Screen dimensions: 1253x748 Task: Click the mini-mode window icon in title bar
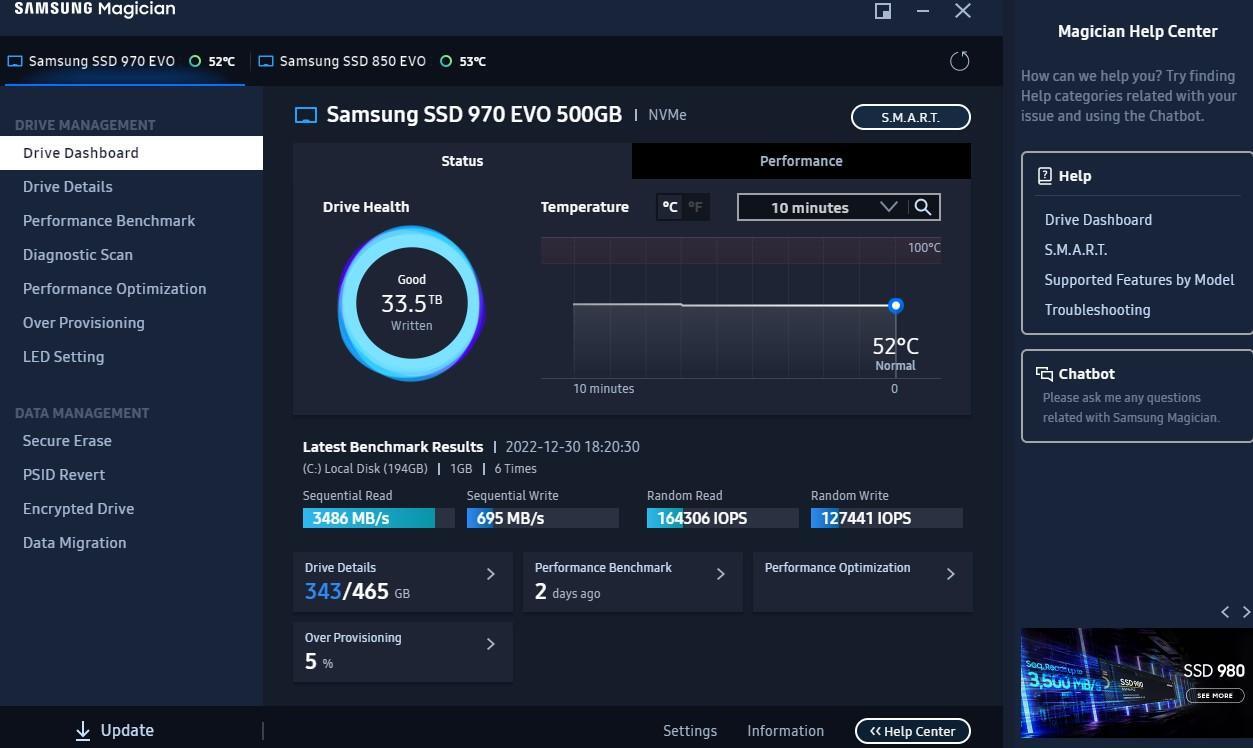[x=883, y=11]
